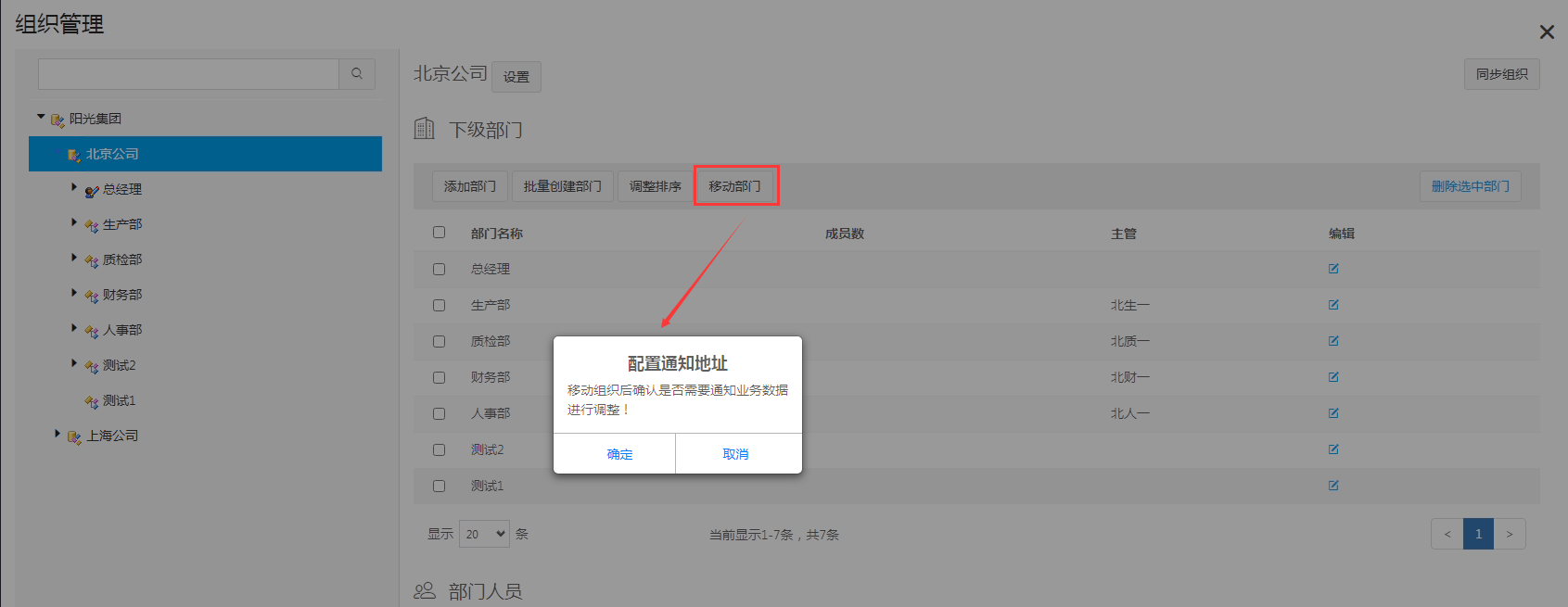Check the 人事部 row checkbox

(x=439, y=413)
